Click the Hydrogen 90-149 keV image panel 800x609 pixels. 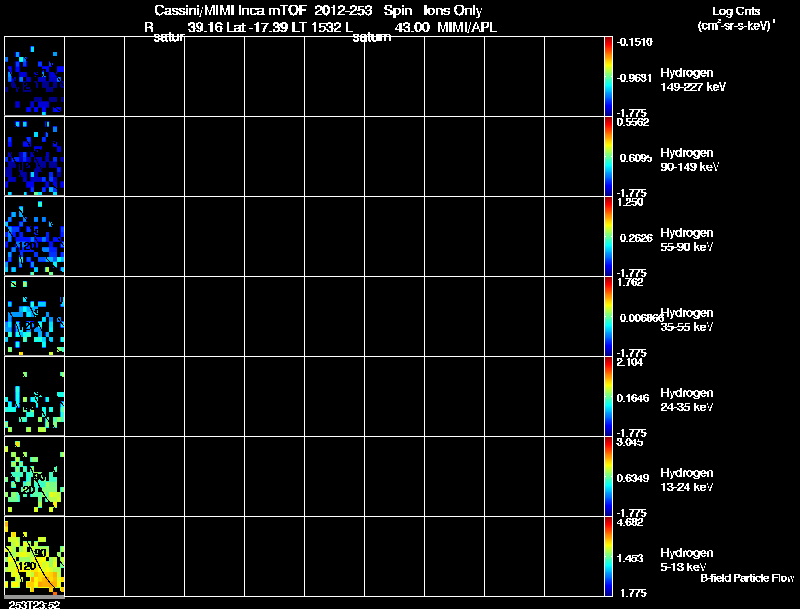35,156
